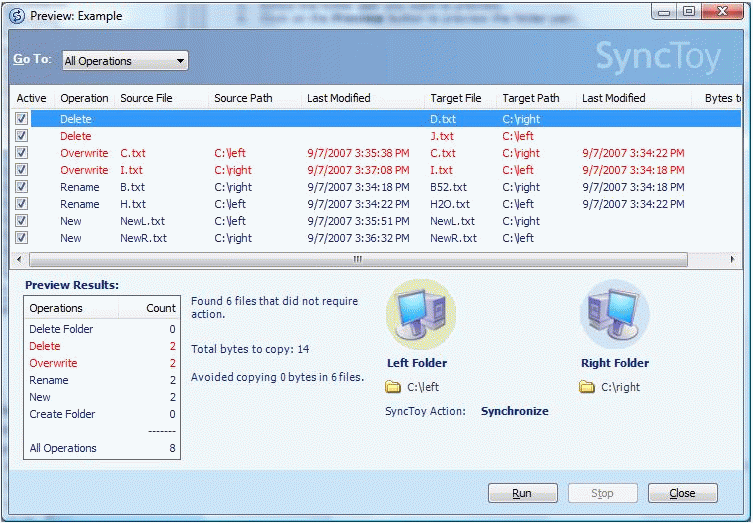Click the folder icon beside C:\left
Image resolution: width=753 pixels, height=523 pixels.
click(393, 387)
